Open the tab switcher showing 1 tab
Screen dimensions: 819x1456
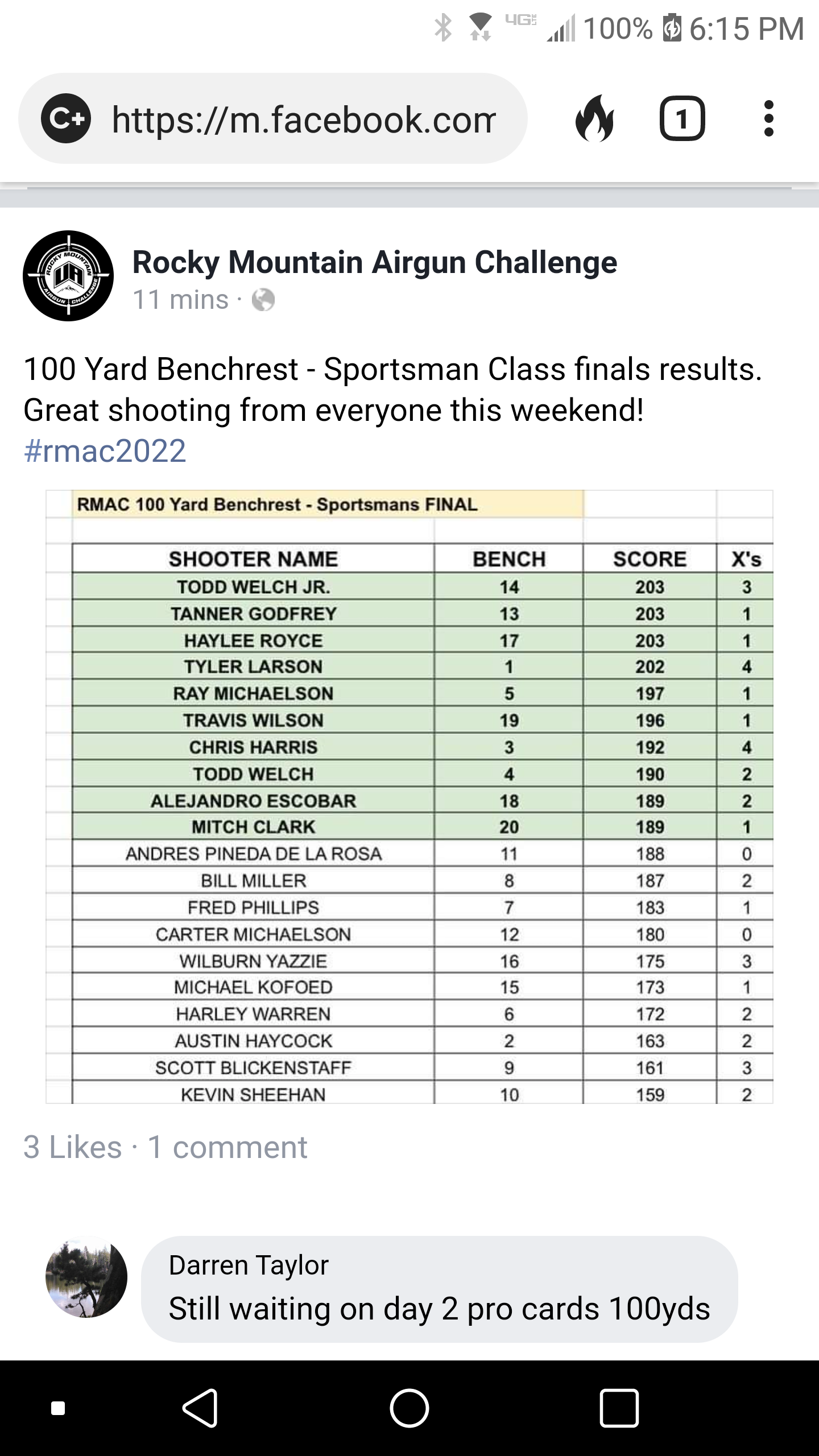point(682,118)
